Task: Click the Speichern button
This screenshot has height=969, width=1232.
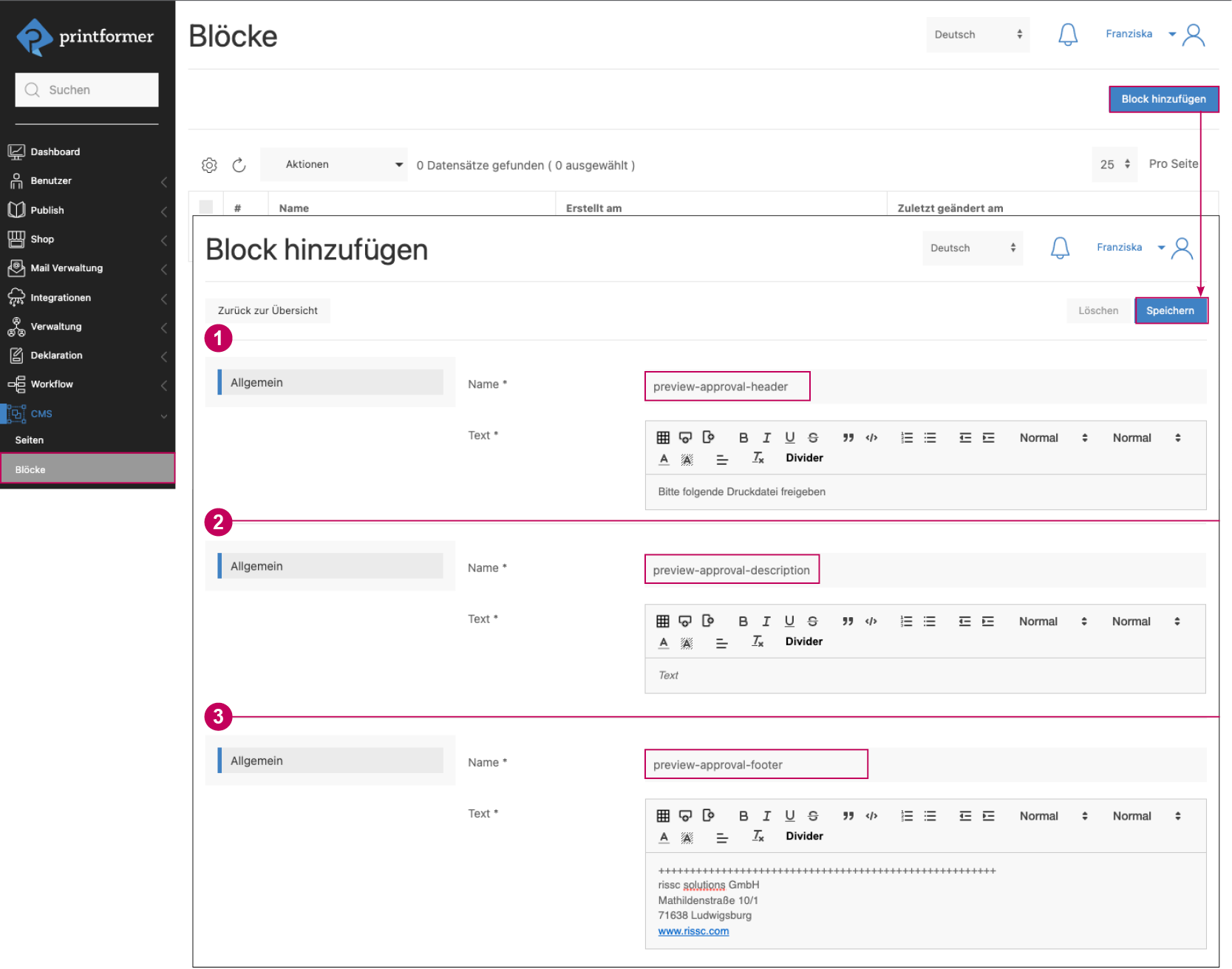Action: pyautogui.click(x=1171, y=310)
